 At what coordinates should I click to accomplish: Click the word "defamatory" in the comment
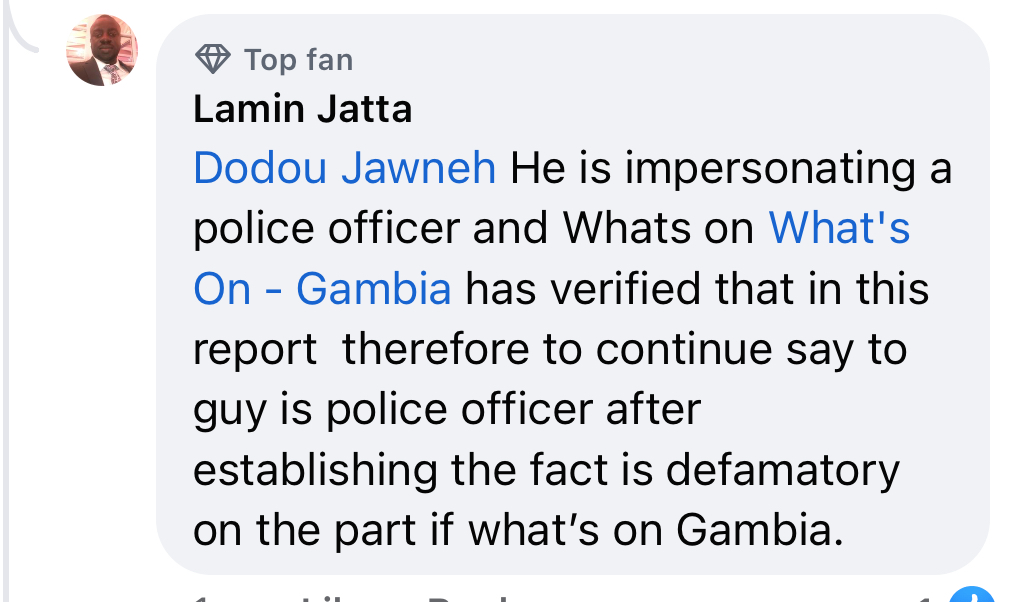click(x=782, y=470)
